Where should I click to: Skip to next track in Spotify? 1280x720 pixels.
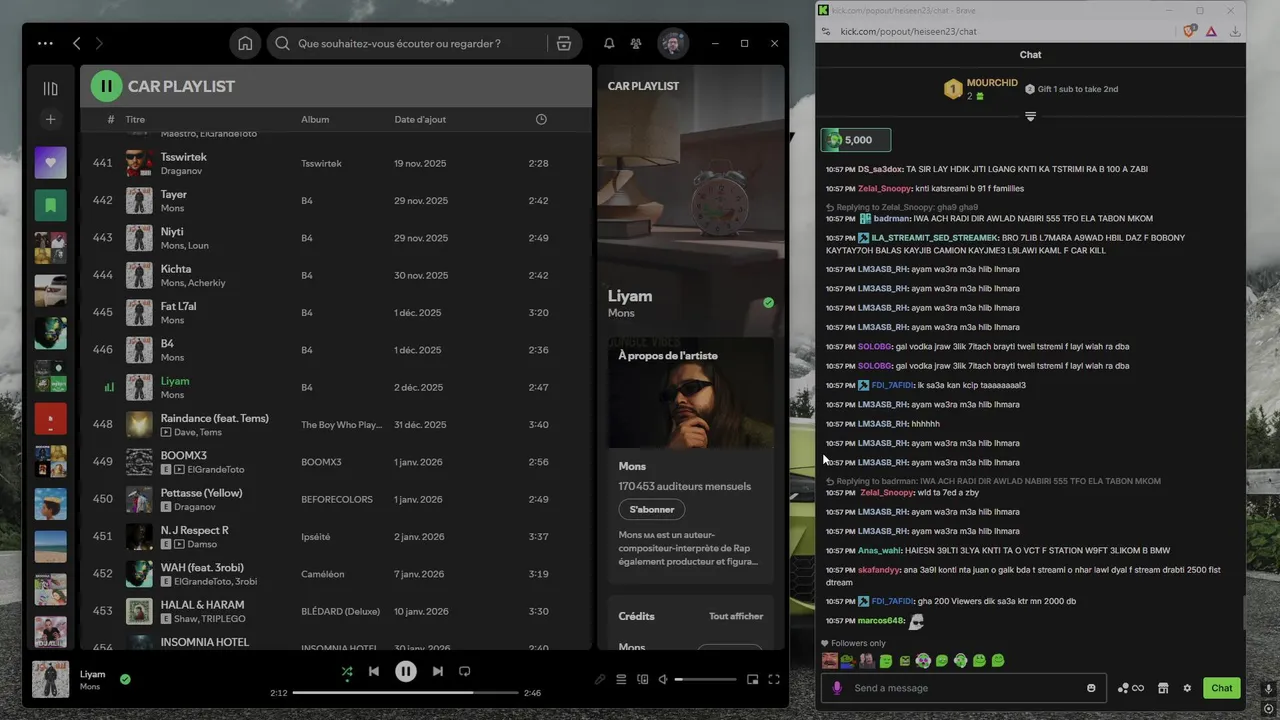point(437,672)
